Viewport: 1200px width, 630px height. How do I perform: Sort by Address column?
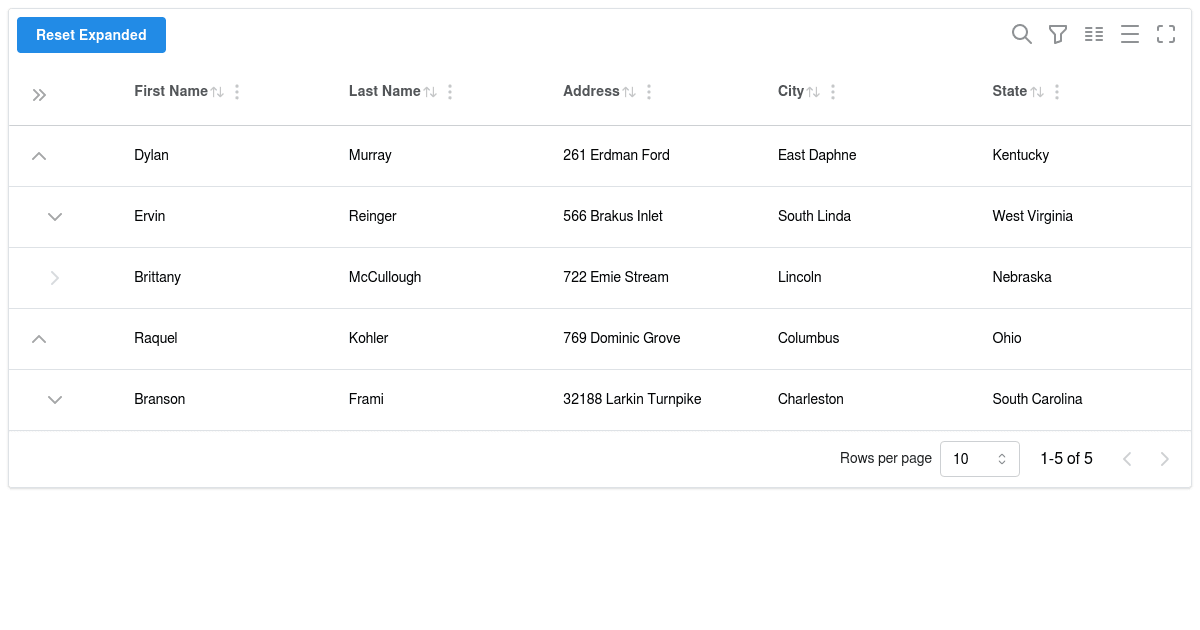[x=629, y=92]
